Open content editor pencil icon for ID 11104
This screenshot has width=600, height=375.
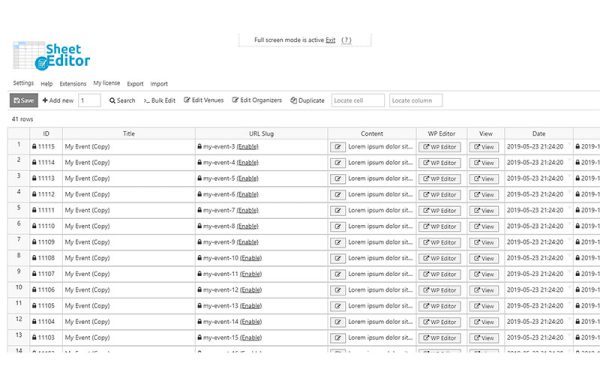click(338, 322)
